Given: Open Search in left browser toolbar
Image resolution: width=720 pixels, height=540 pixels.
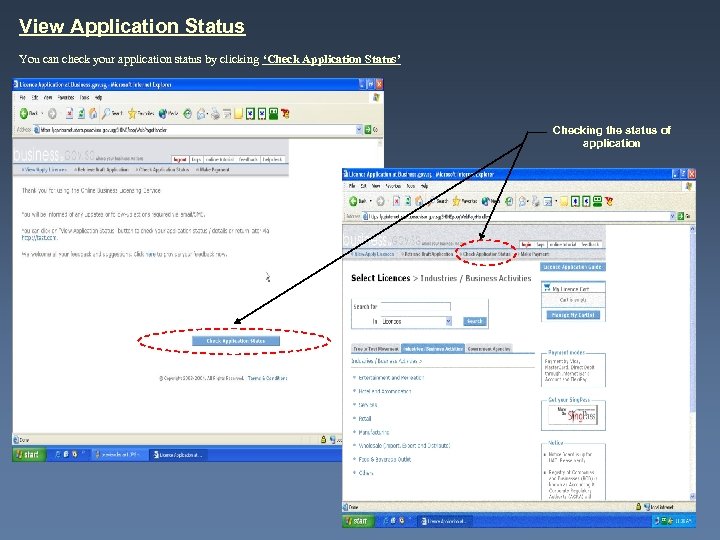Looking at the screenshot, I should [x=112, y=113].
